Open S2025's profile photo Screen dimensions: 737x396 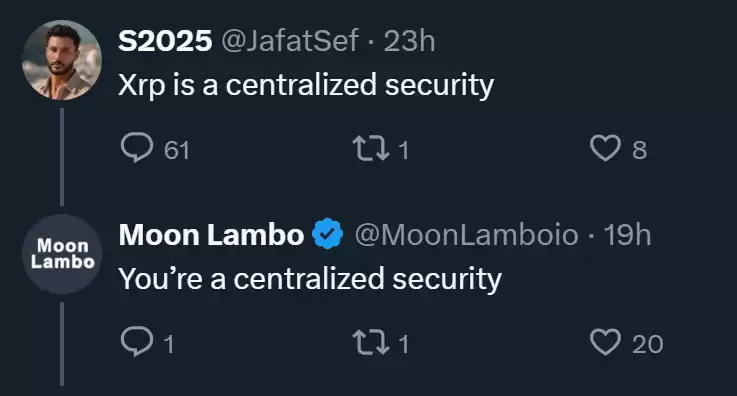coord(62,60)
